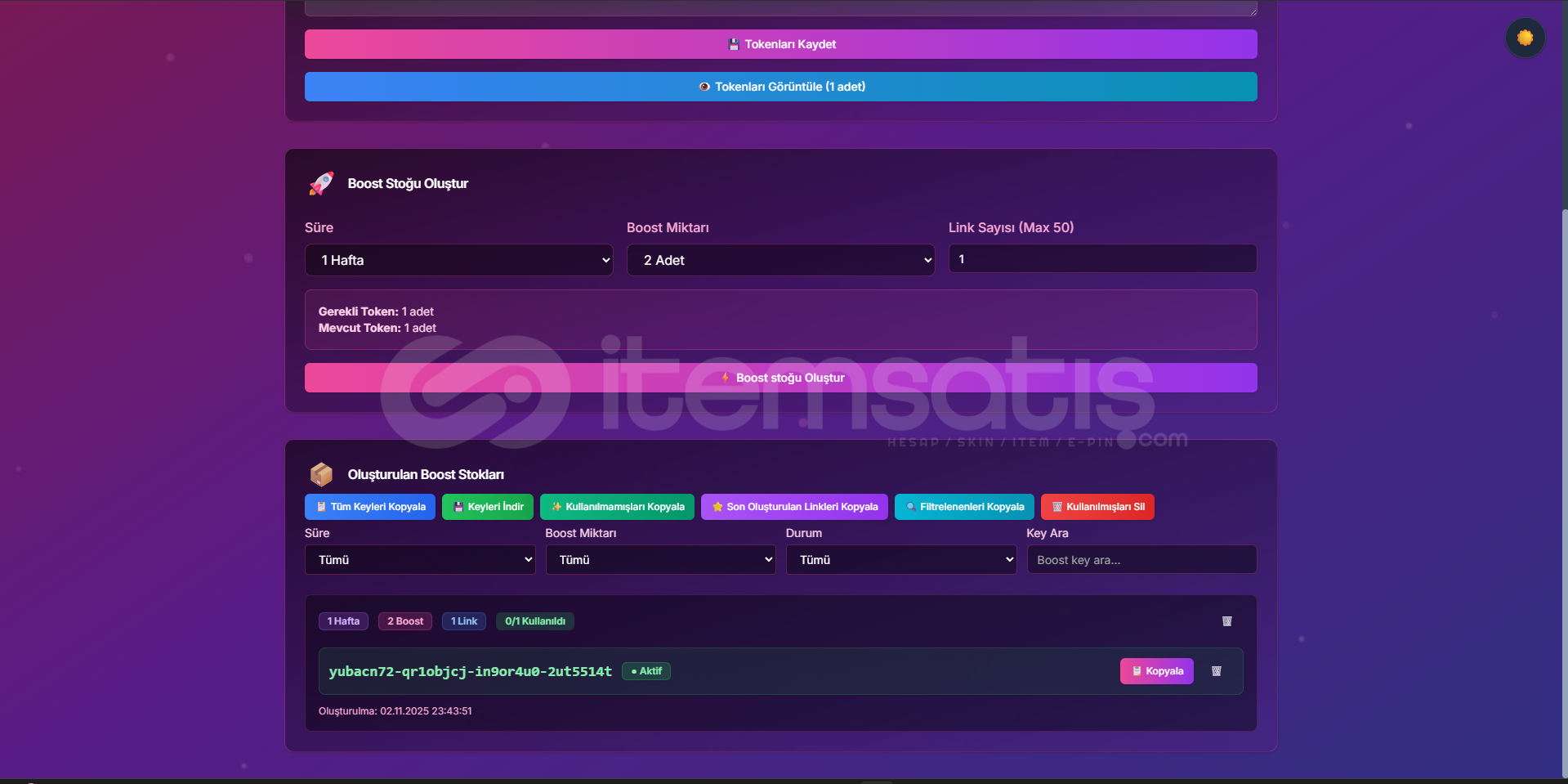Image resolution: width=1568 pixels, height=784 pixels.
Task: Select the key text yubacn72-qr1objcj-in9or4u0-2ut5514t
Action: point(470,671)
